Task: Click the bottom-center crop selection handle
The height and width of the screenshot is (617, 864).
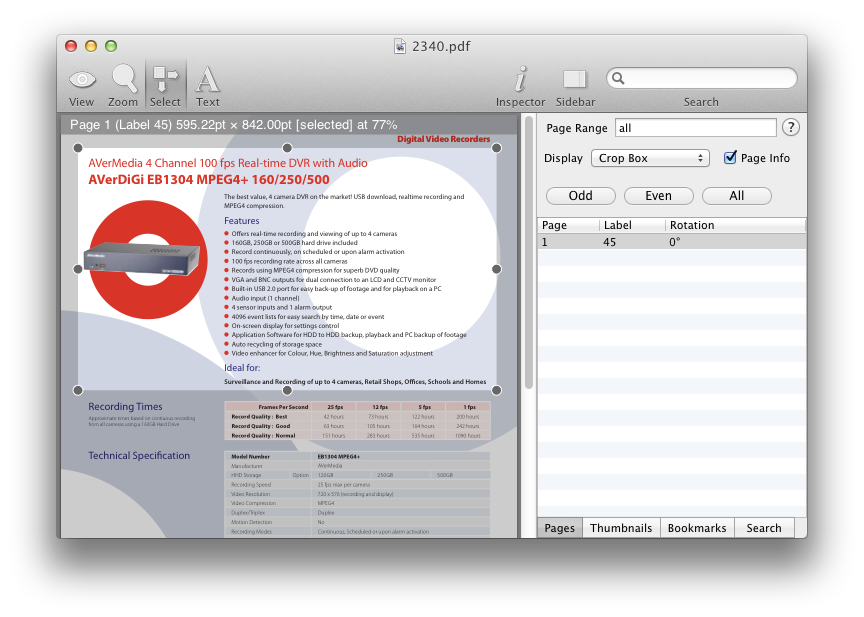Action: [287, 390]
